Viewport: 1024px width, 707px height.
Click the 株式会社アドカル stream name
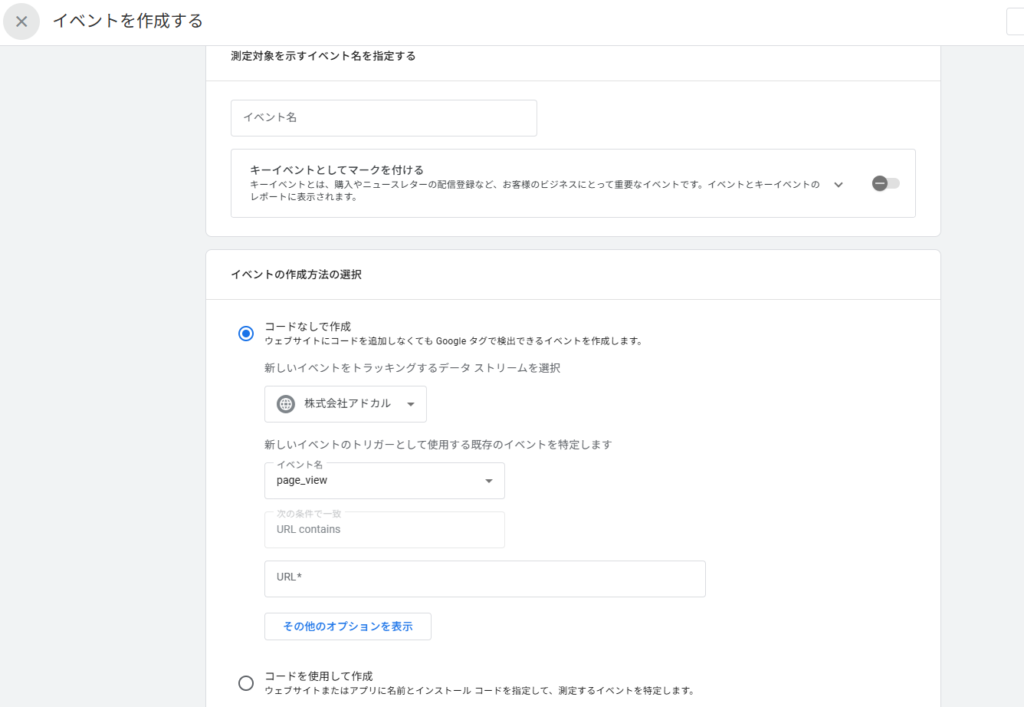[x=347, y=404]
